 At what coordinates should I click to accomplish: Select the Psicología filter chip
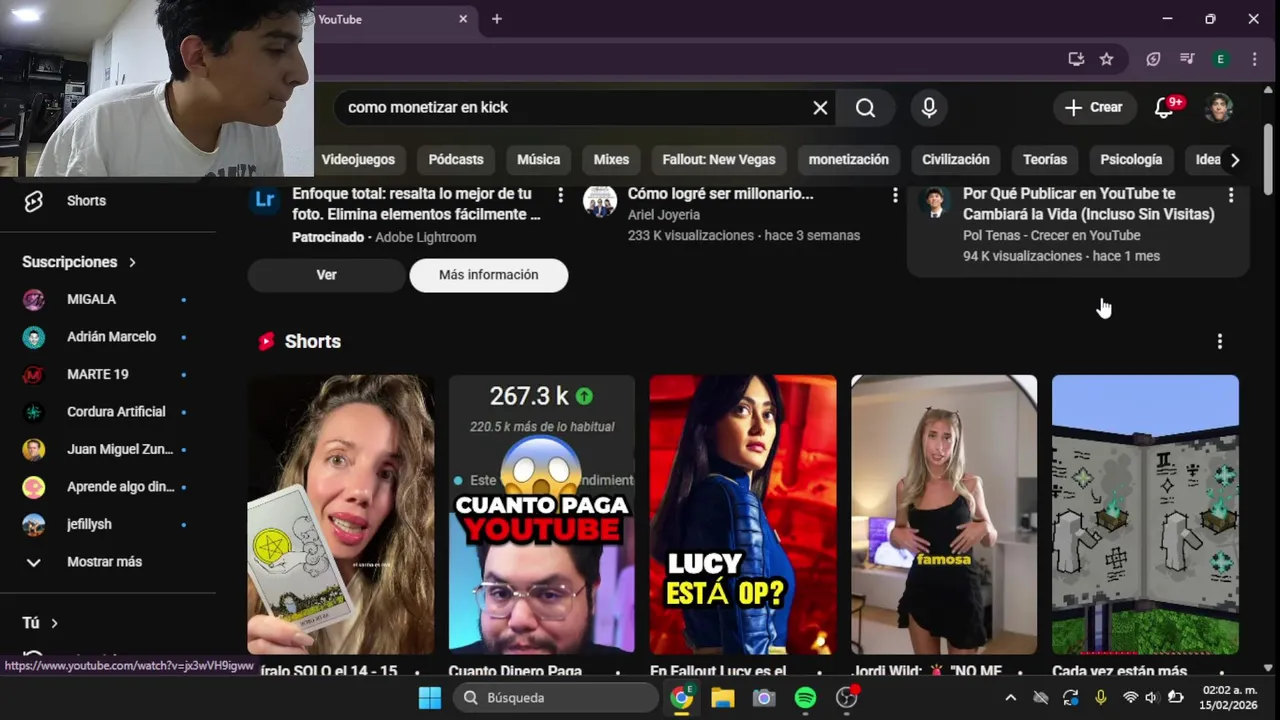1131,160
